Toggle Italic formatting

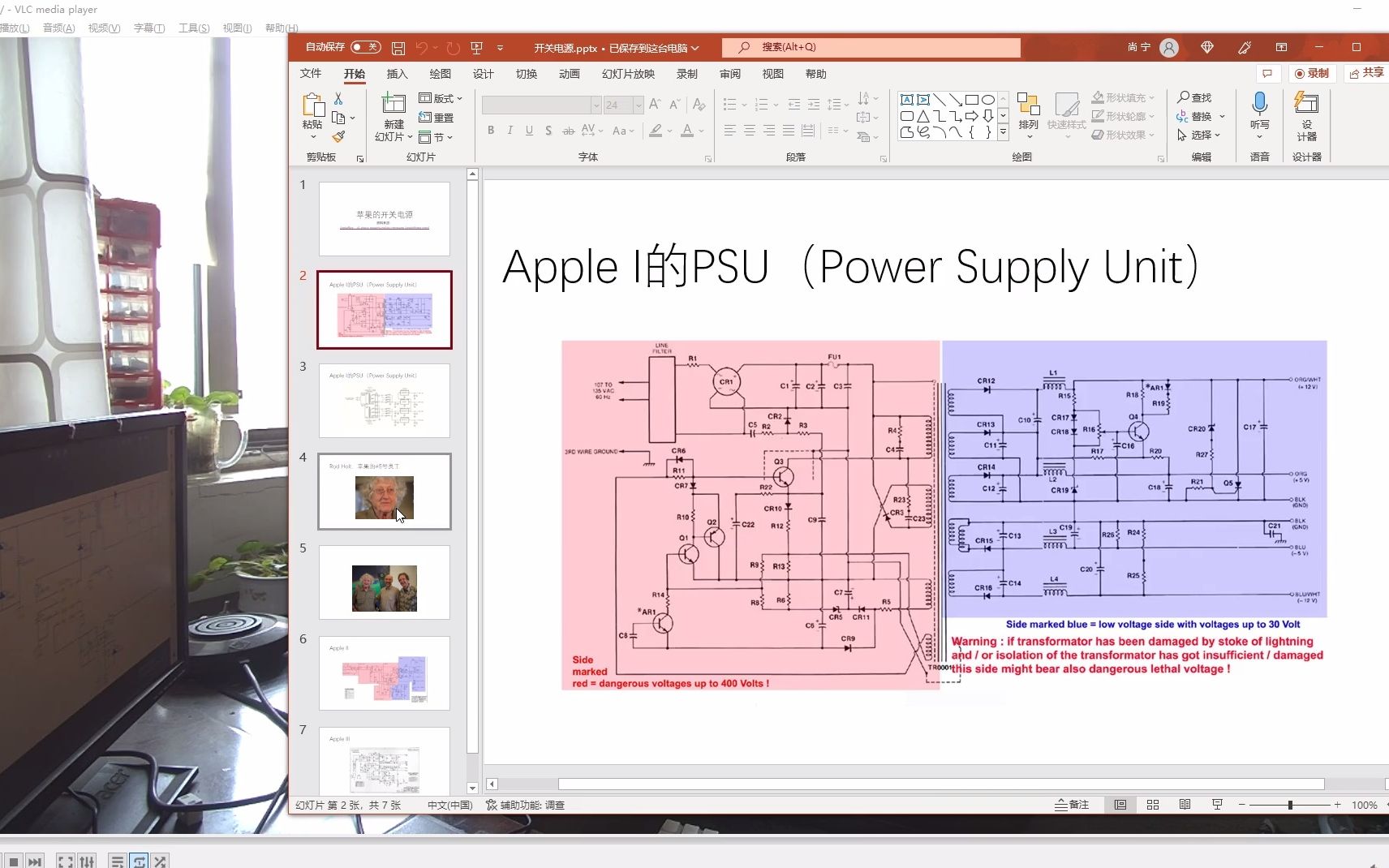click(x=510, y=130)
